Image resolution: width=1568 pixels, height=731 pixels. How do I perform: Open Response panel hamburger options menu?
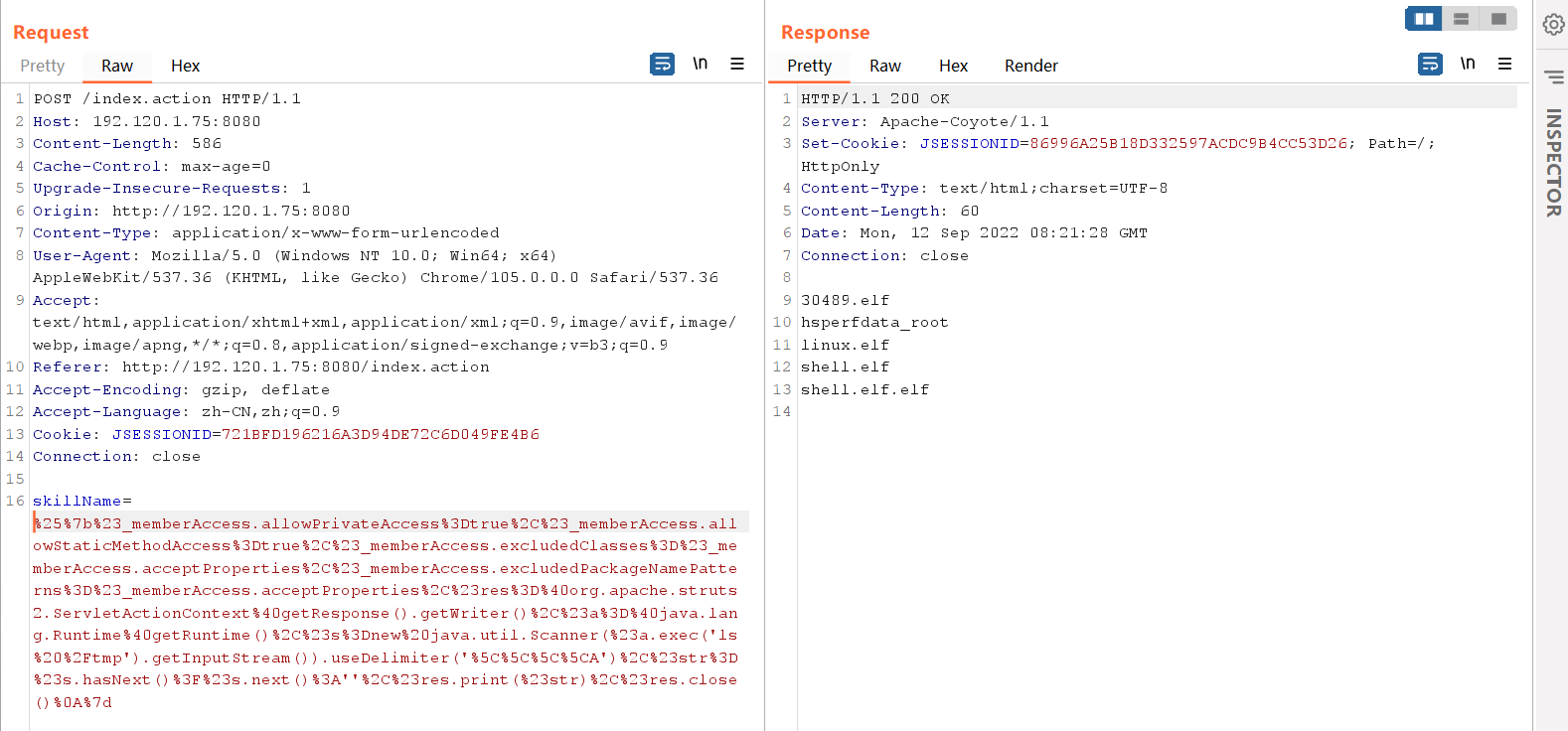pos(1504,64)
